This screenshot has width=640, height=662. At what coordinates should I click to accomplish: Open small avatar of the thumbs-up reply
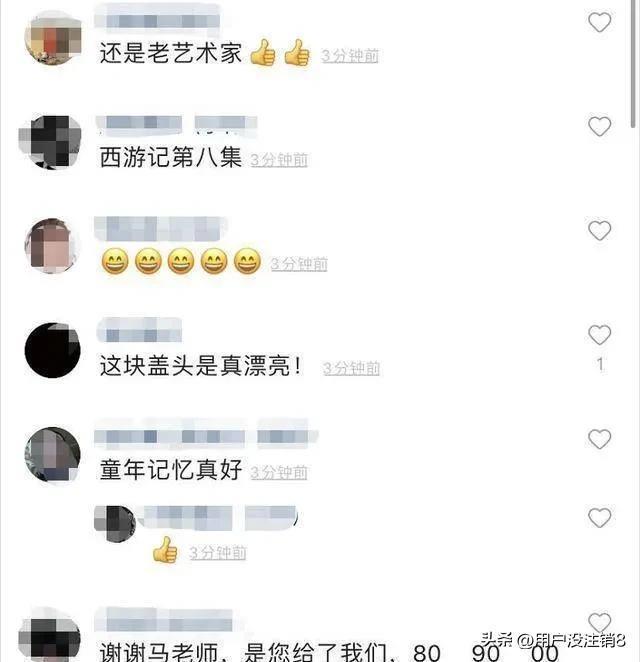pyautogui.click(x=115, y=524)
